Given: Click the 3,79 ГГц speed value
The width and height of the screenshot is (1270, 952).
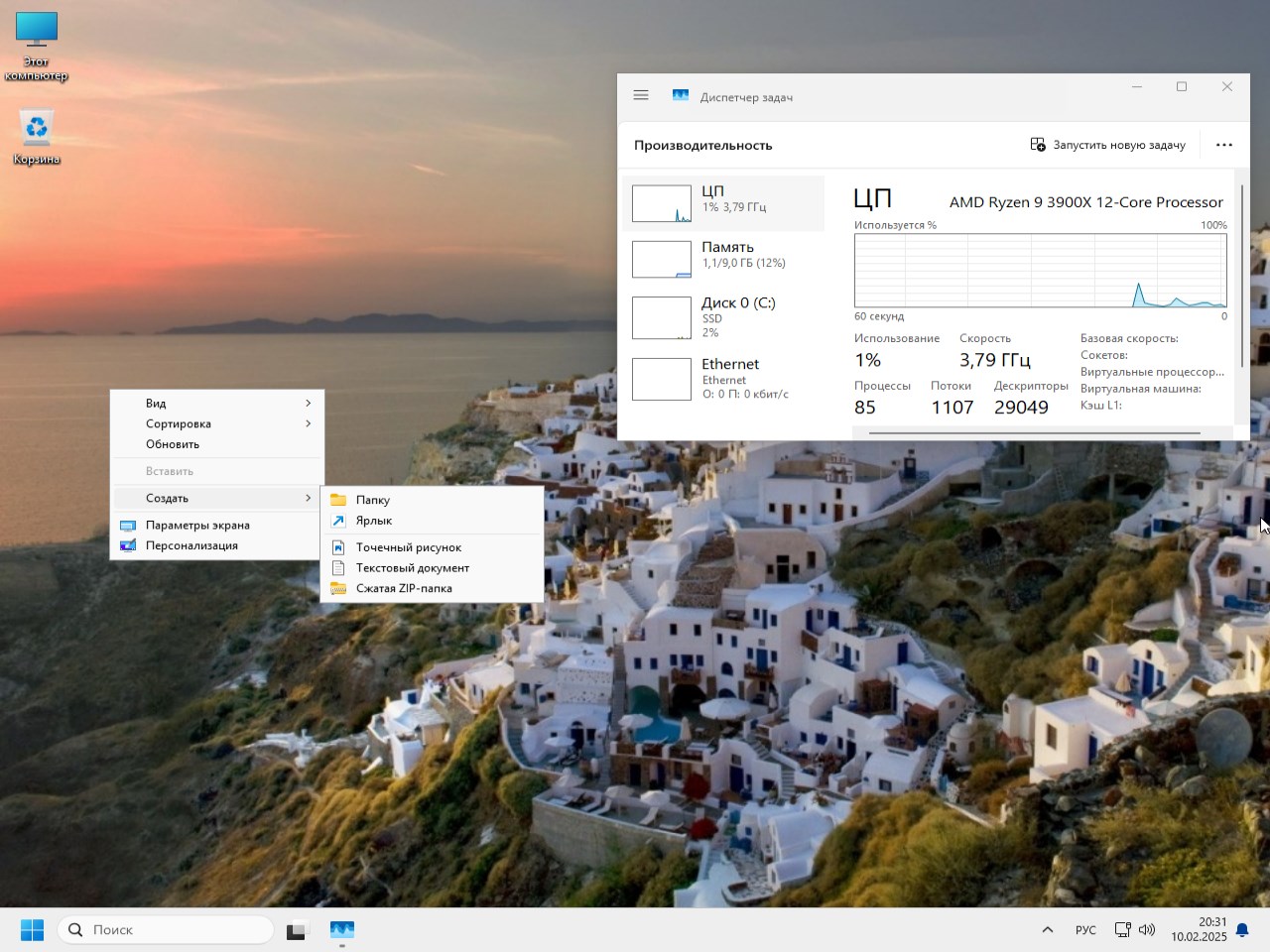Looking at the screenshot, I should [x=995, y=360].
